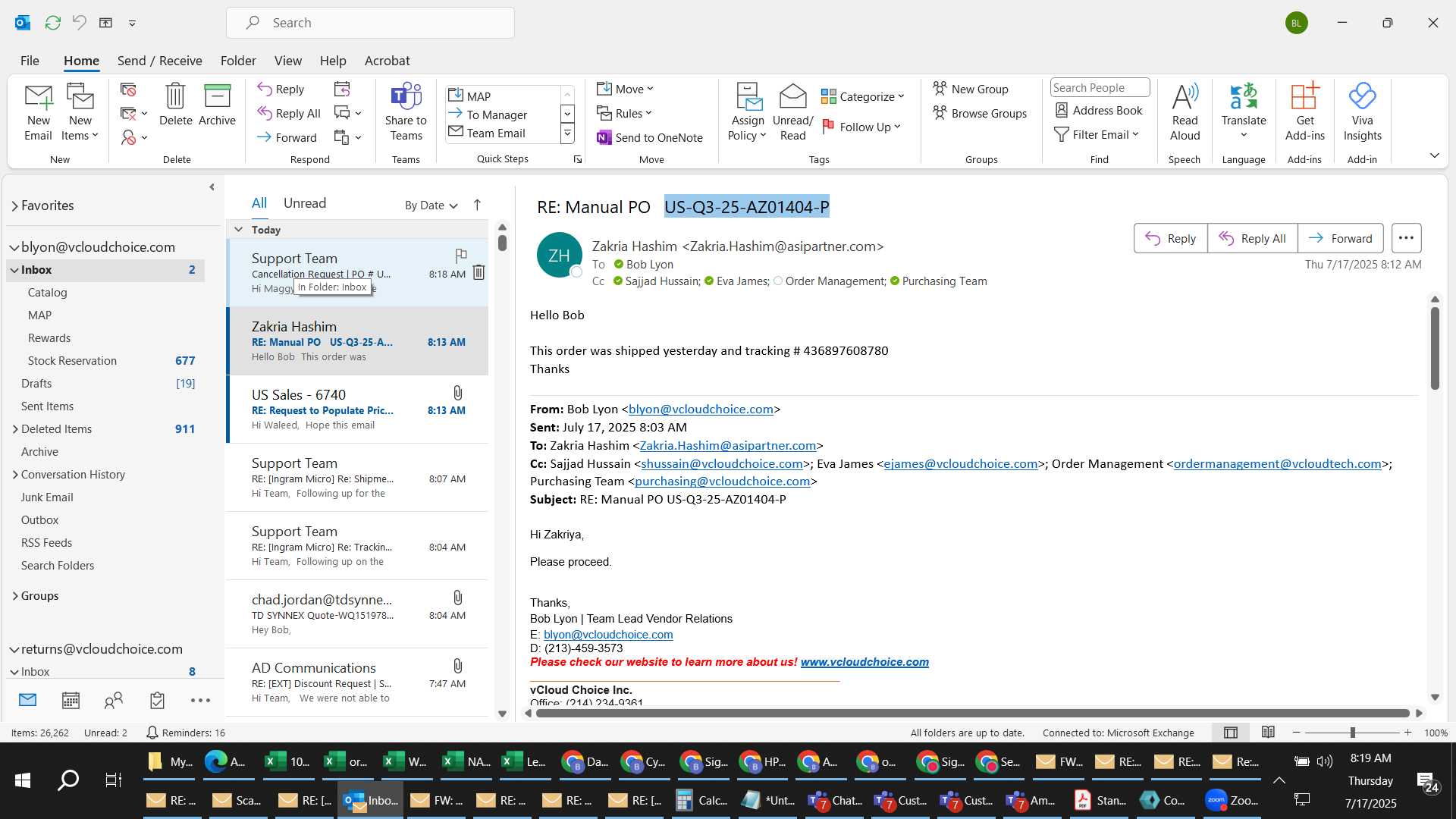The width and height of the screenshot is (1456, 819).
Task: Open Windows Start menu
Action: point(23,780)
